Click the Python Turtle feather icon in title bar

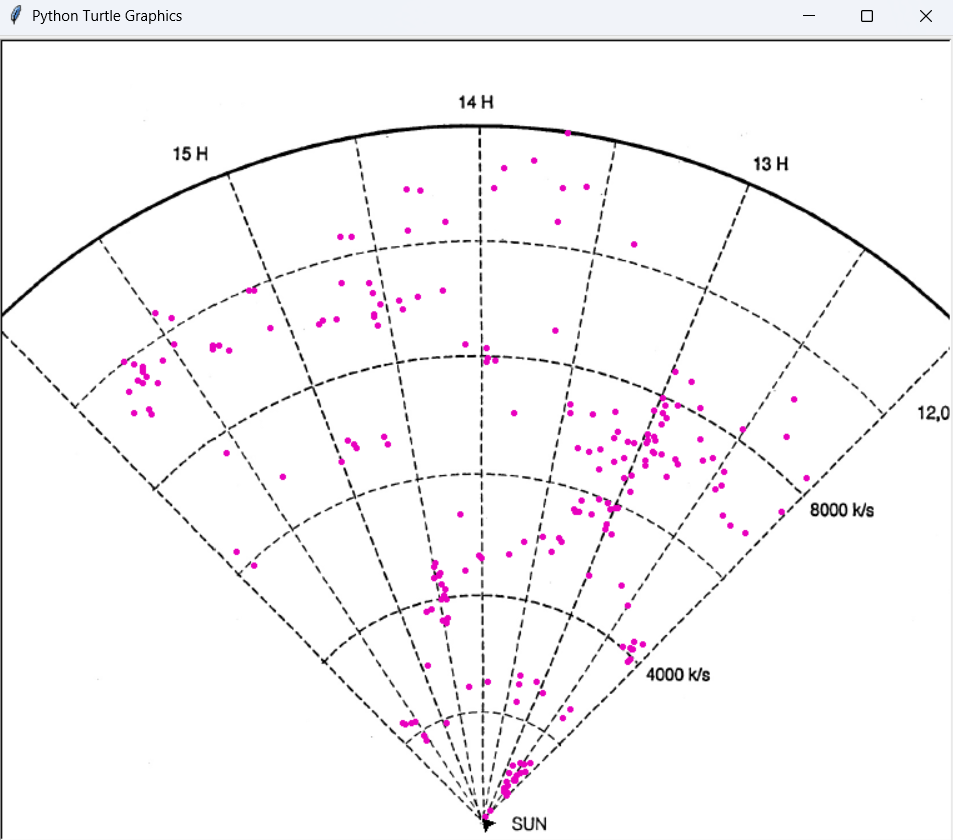click(x=15, y=16)
